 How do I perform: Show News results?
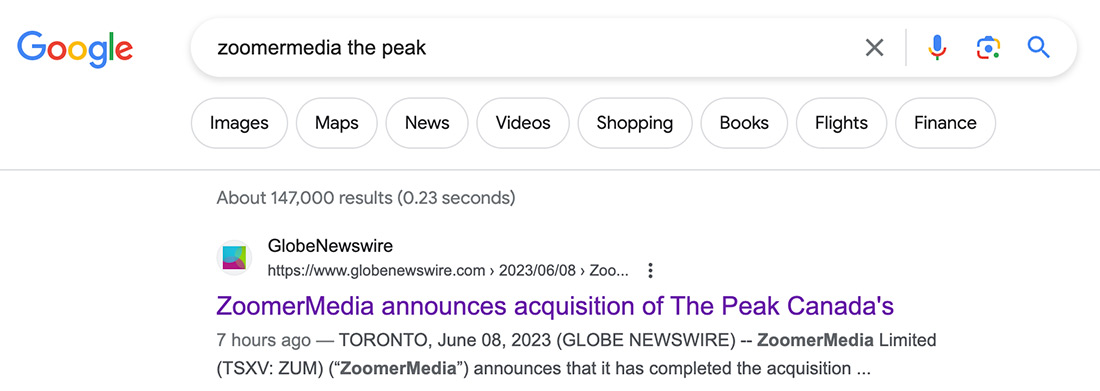pyautogui.click(x=427, y=123)
